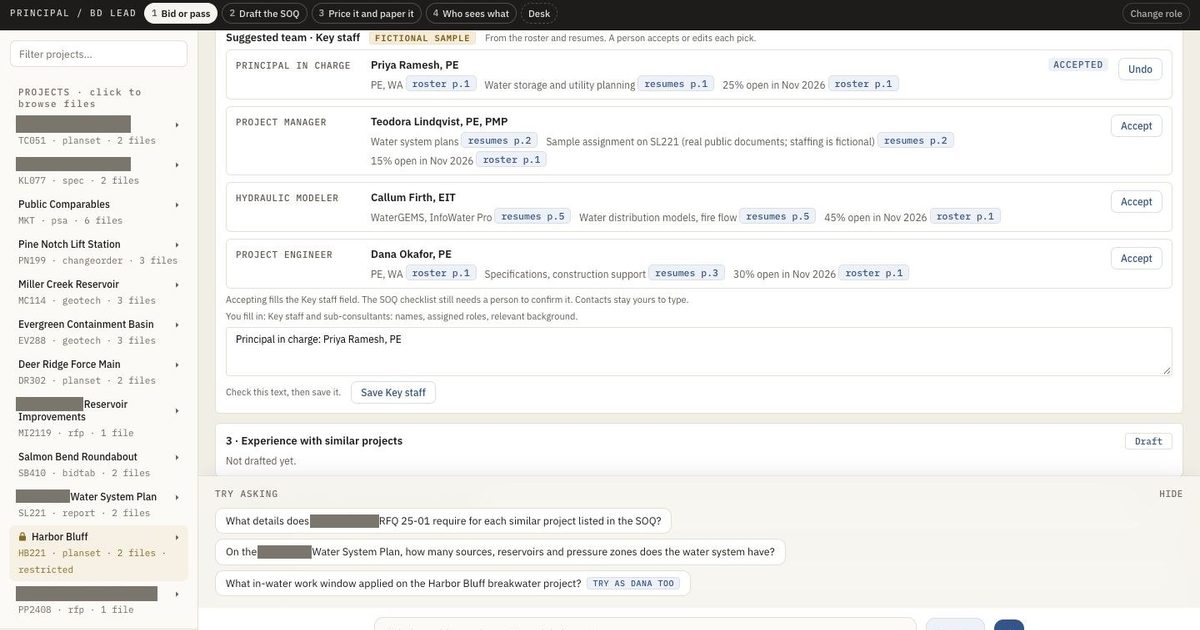Screen dimensions: 1200x630
Task: Click the name Callum Firth, EIT
Action: [413, 197]
